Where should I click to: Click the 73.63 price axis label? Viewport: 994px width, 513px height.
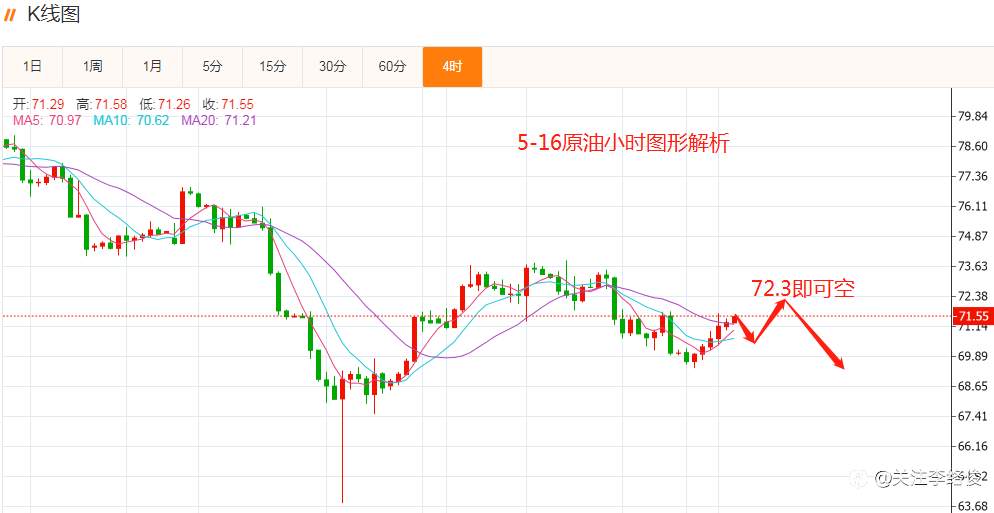[973, 266]
